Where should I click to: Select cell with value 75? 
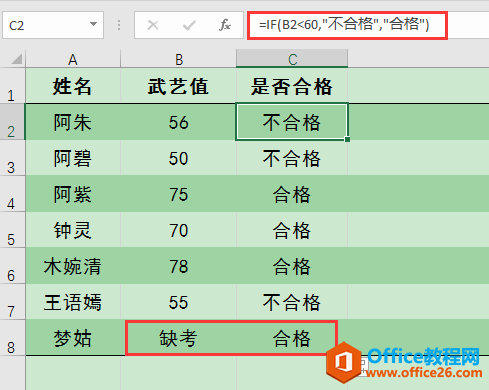(x=179, y=194)
